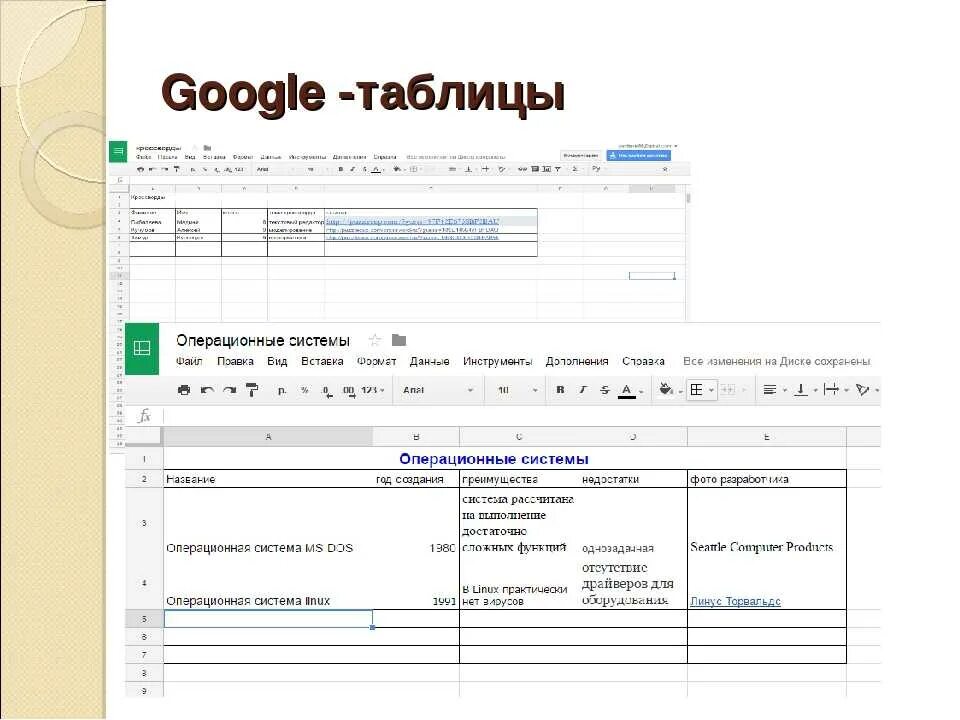960x720 pixels.
Task: Open the text wrapping dropdown
Action: click(836, 389)
